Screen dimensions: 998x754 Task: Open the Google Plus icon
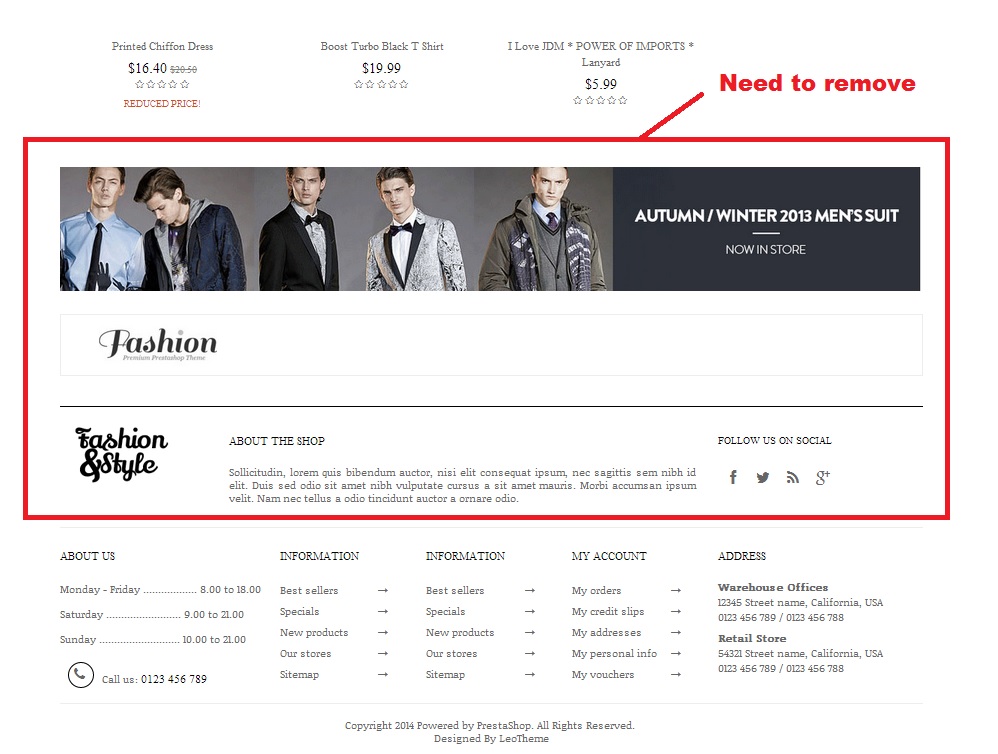click(822, 477)
